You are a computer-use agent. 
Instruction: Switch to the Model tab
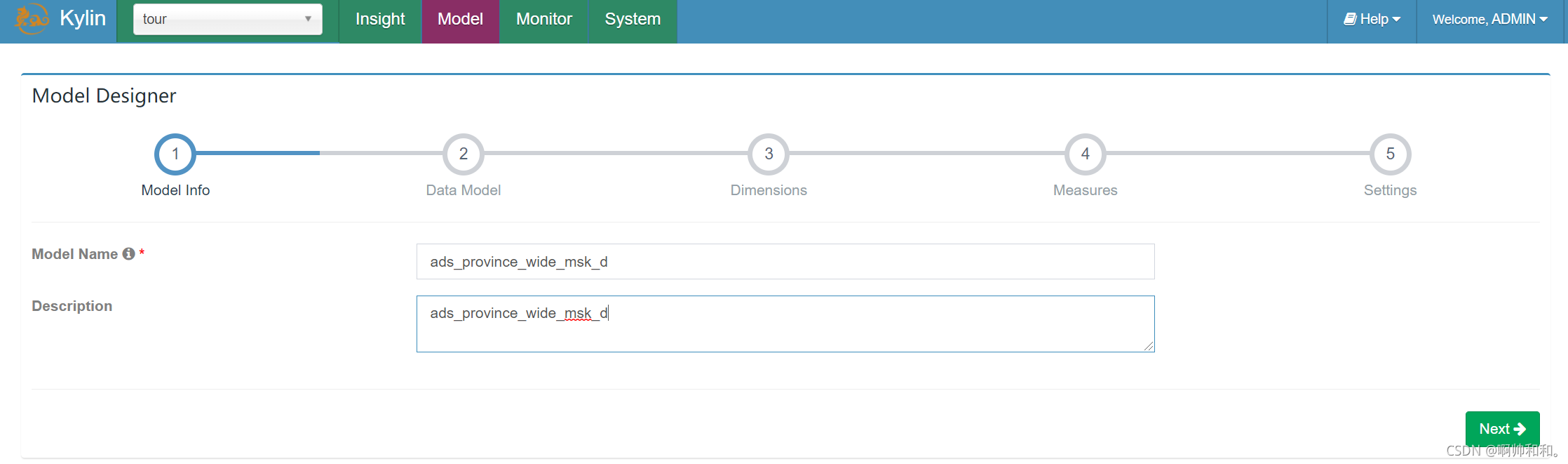460,20
